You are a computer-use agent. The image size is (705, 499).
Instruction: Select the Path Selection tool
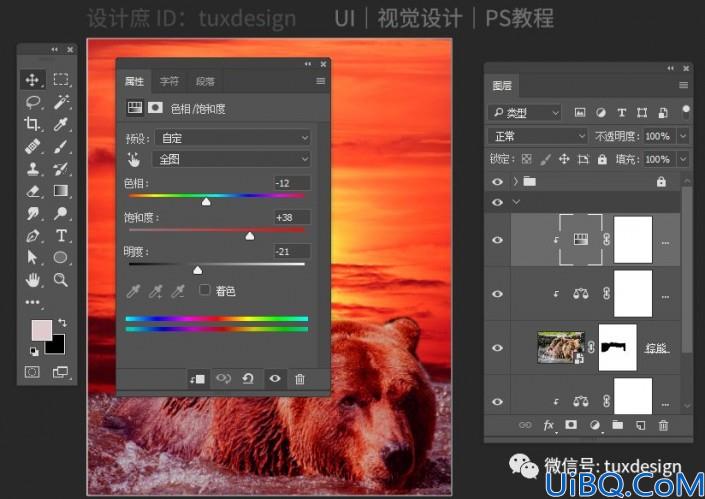(32, 257)
